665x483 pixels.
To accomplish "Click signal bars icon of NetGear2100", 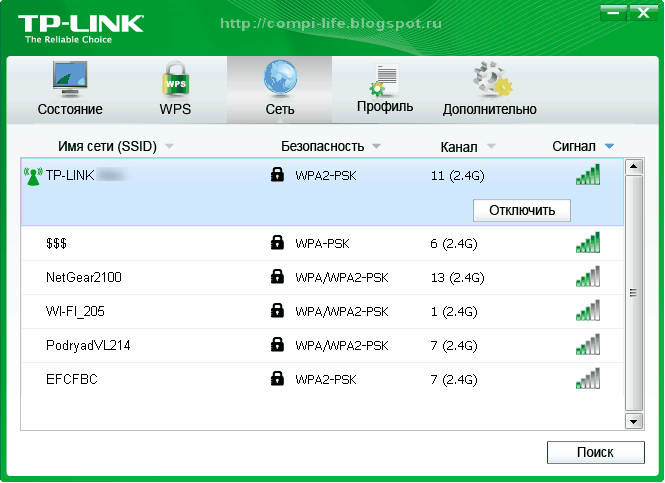I will point(588,276).
